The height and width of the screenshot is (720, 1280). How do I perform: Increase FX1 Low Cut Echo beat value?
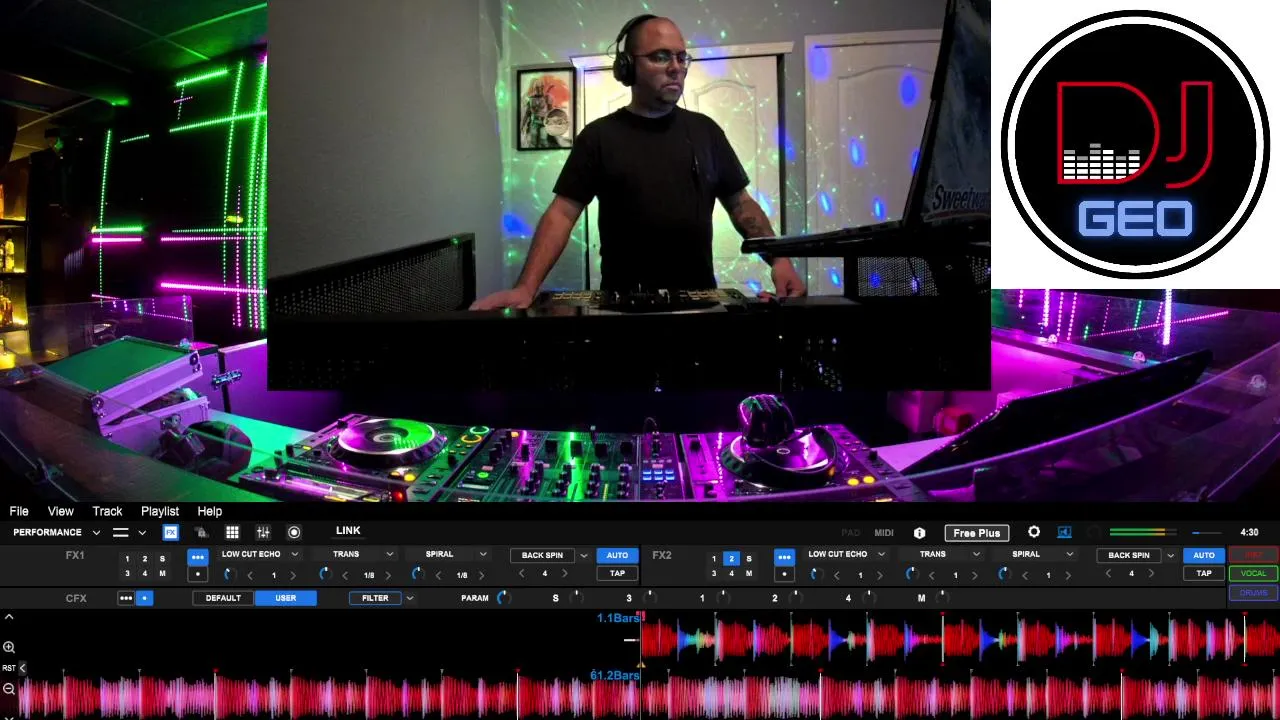pos(293,575)
